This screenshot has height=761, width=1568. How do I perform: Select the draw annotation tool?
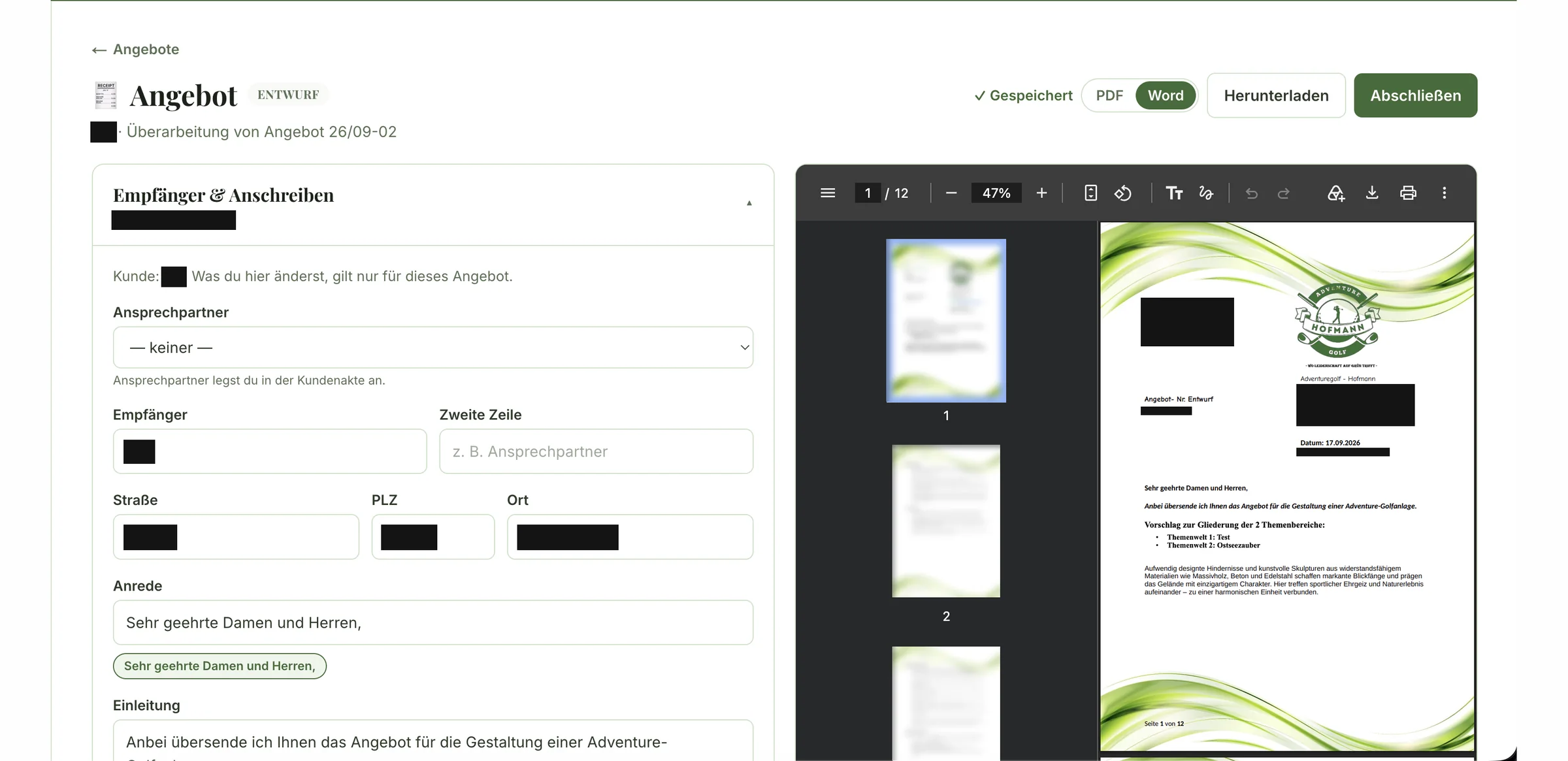(1206, 193)
